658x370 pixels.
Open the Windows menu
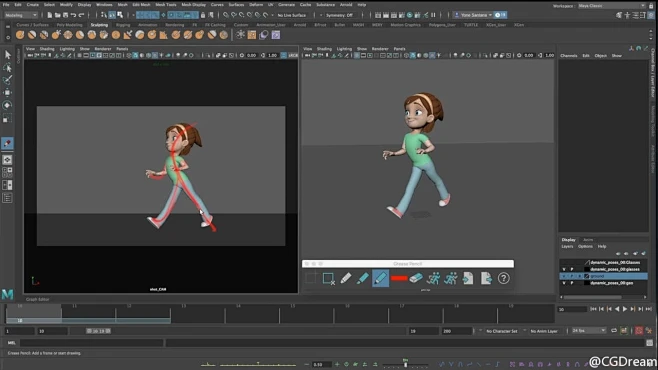pyautogui.click(x=104, y=5)
